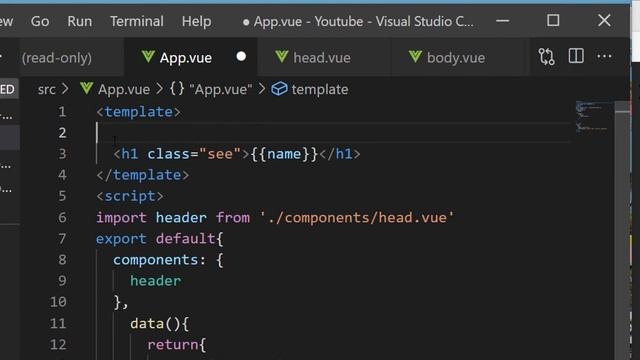Click the App.vue file breadcrumb
Screen dimensions: 640x360
[124, 89]
